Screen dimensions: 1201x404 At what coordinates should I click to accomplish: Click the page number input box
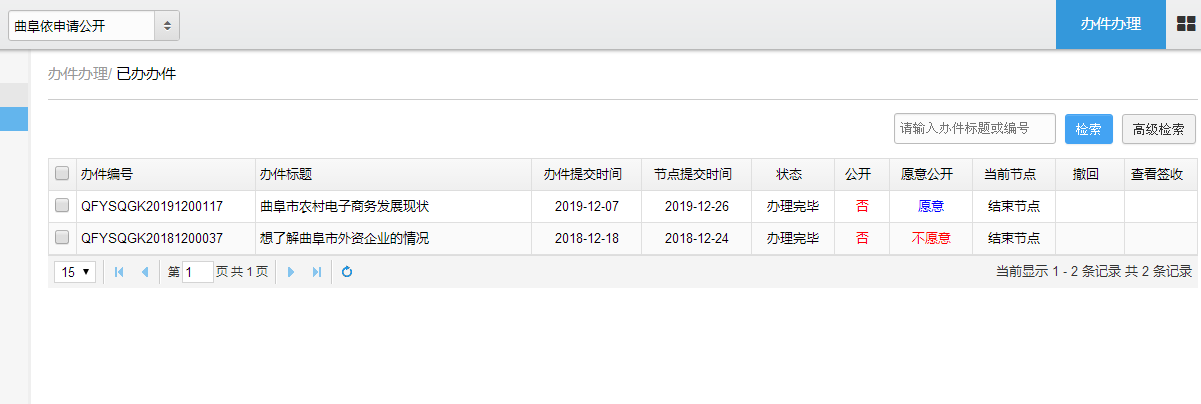198,272
